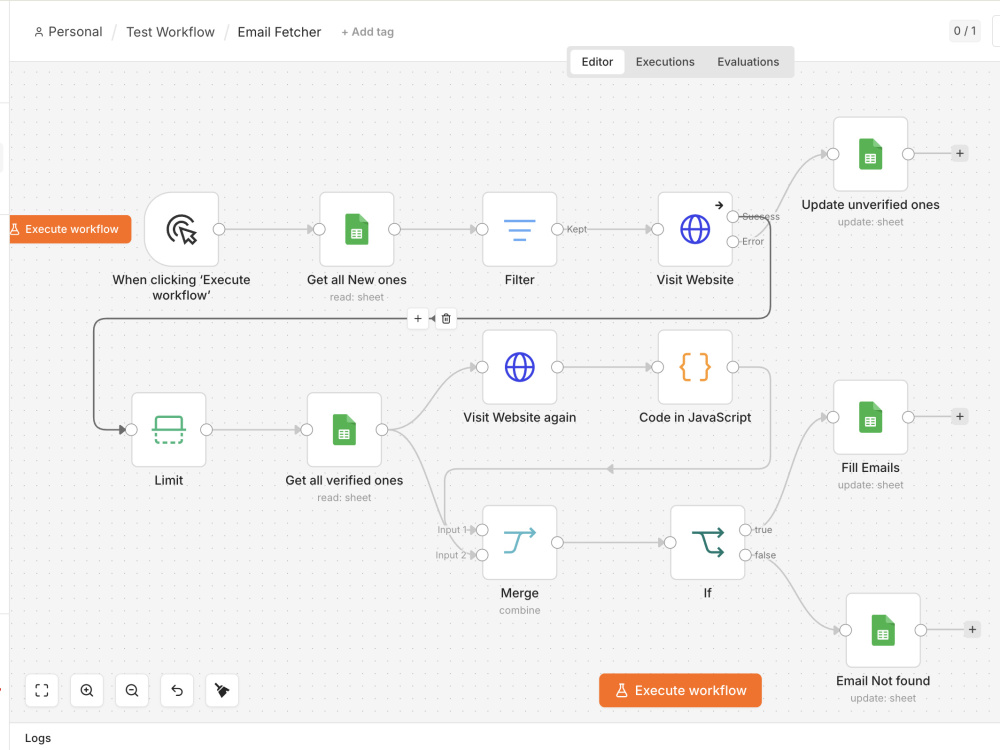Select the Filter node icon
This screenshot has width=1000, height=750.
(x=520, y=230)
